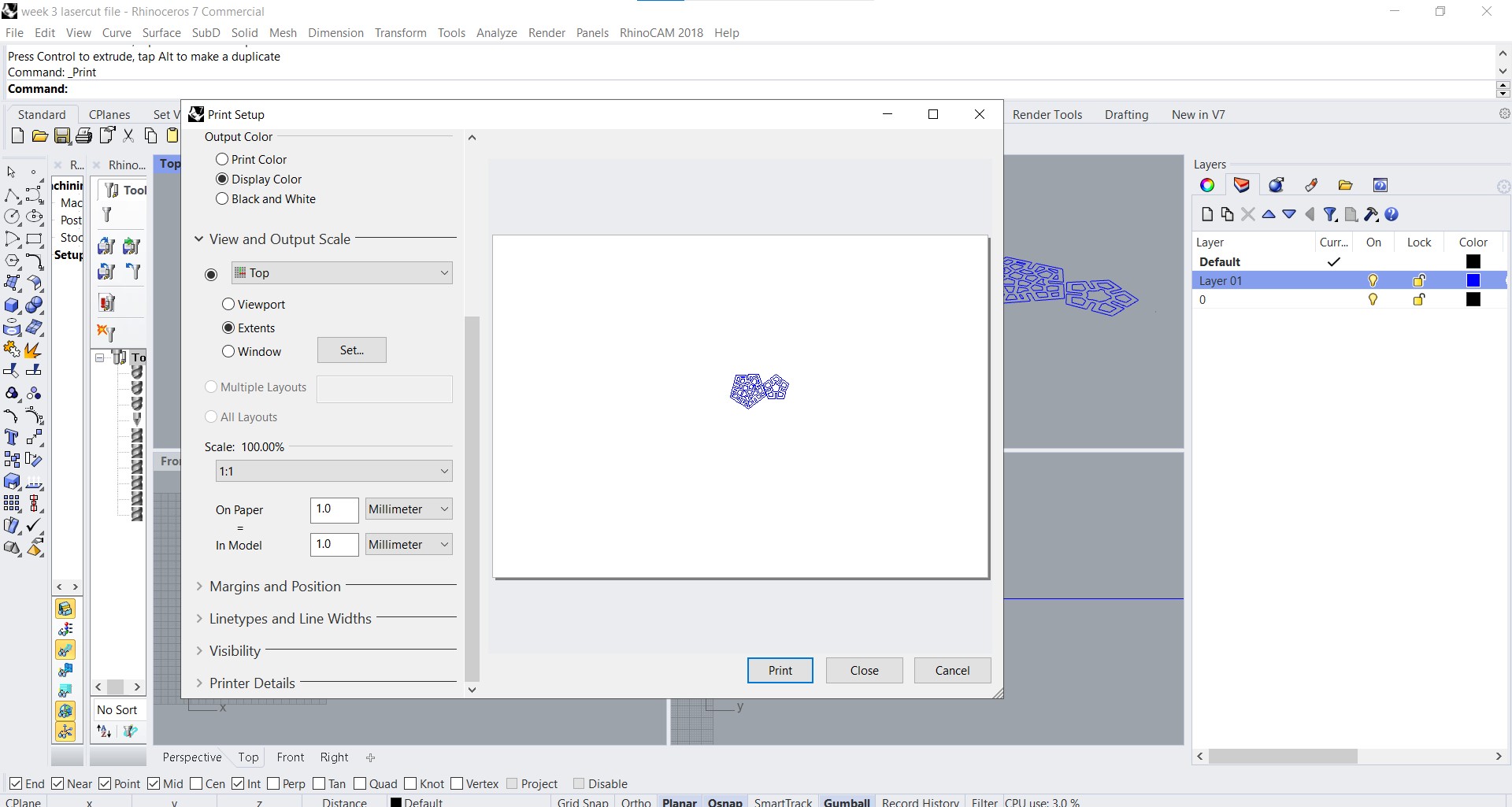Toggle Layer 01 visibility light bulb
The image size is (1512, 807).
tap(1373, 280)
